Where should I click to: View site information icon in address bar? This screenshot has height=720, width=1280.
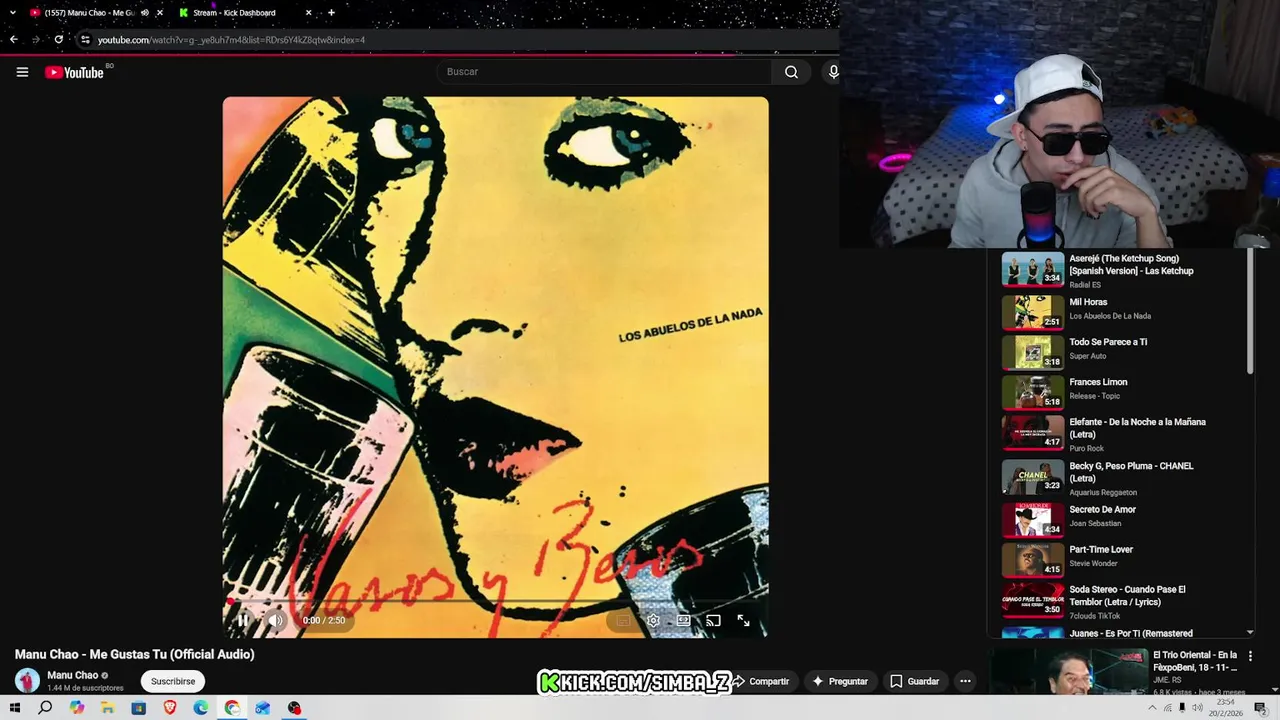point(86,40)
